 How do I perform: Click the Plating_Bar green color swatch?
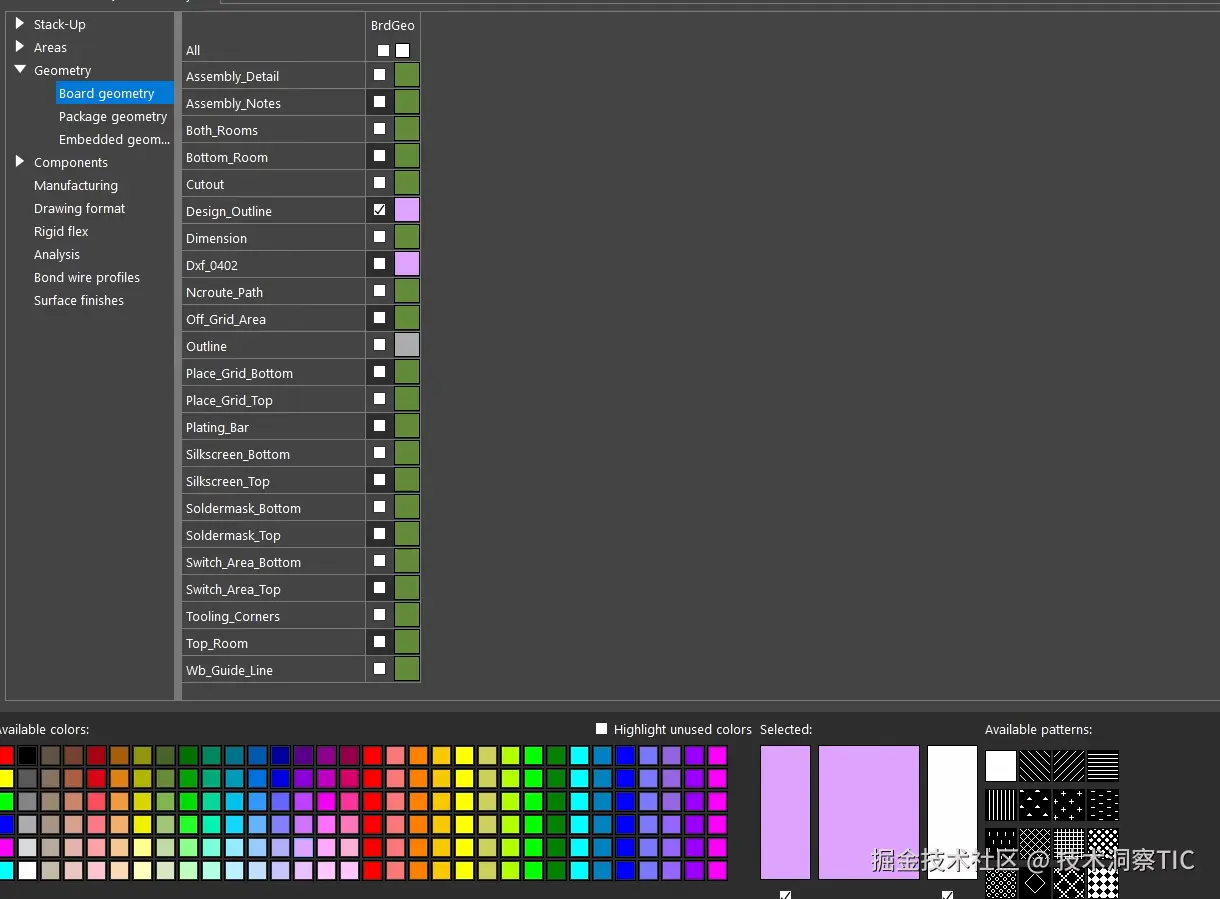pos(407,426)
